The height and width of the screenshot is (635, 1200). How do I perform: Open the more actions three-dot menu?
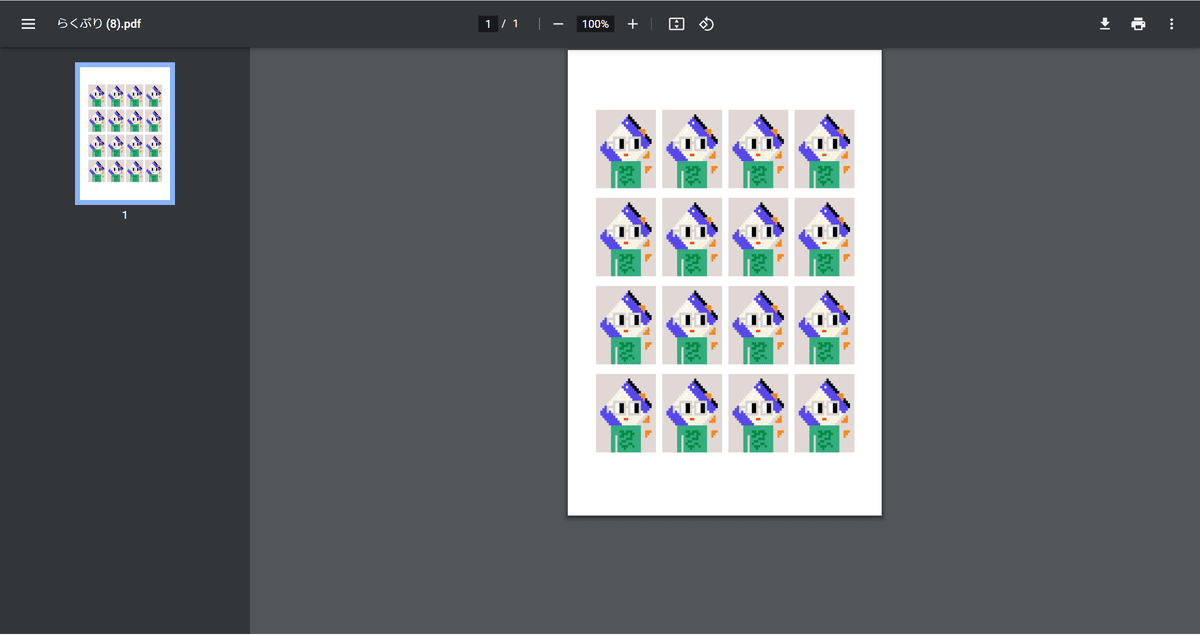tap(1171, 24)
